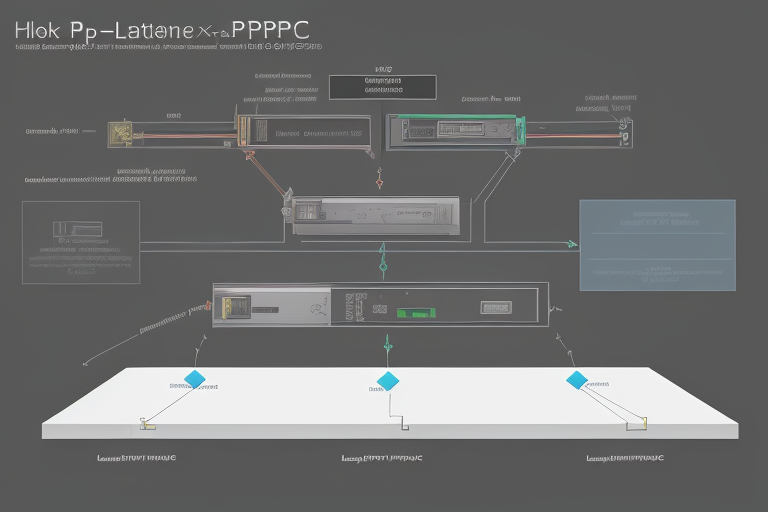The image size is (768, 512).
Task: Click the far-right connector end piece
Action: 627,125
